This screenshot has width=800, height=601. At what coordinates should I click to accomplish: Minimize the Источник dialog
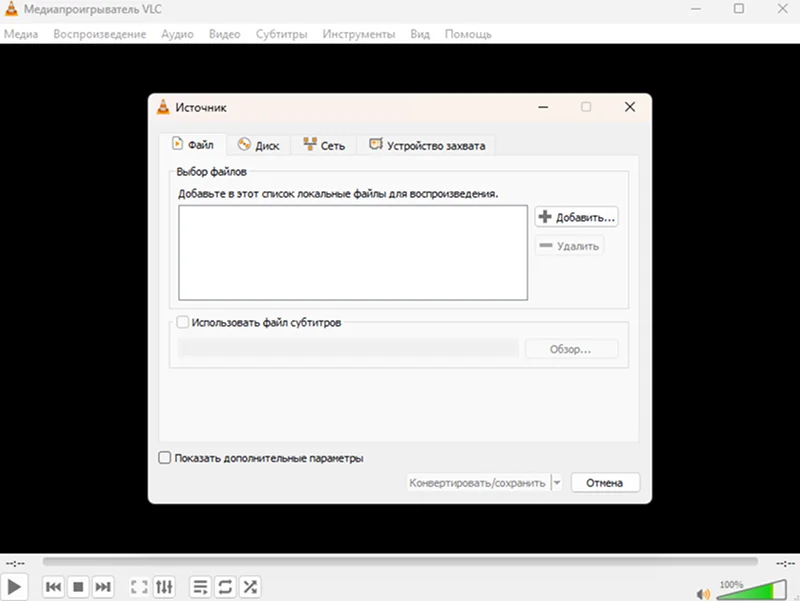tap(543, 107)
